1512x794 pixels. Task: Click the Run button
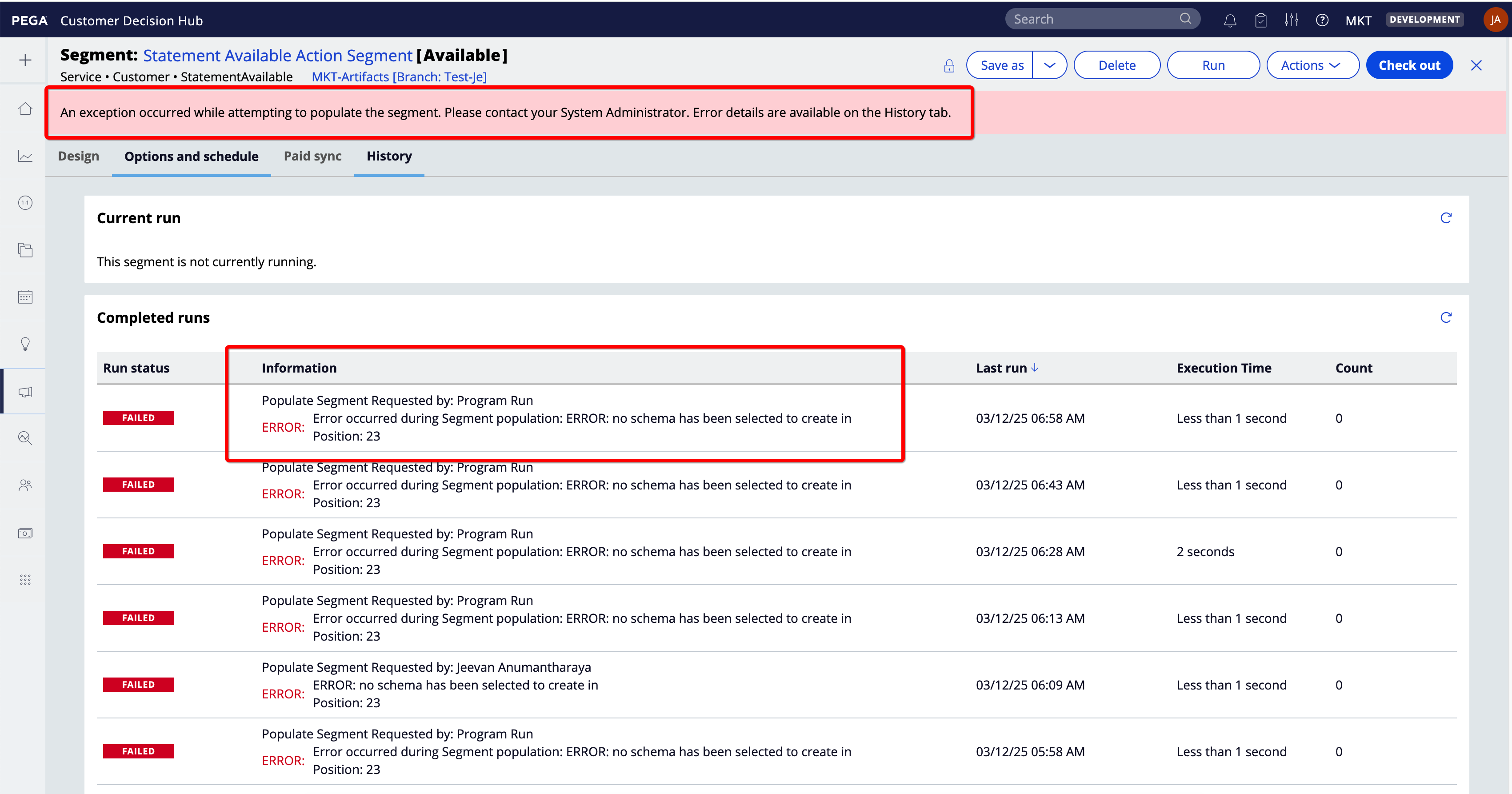[1213, 65]
